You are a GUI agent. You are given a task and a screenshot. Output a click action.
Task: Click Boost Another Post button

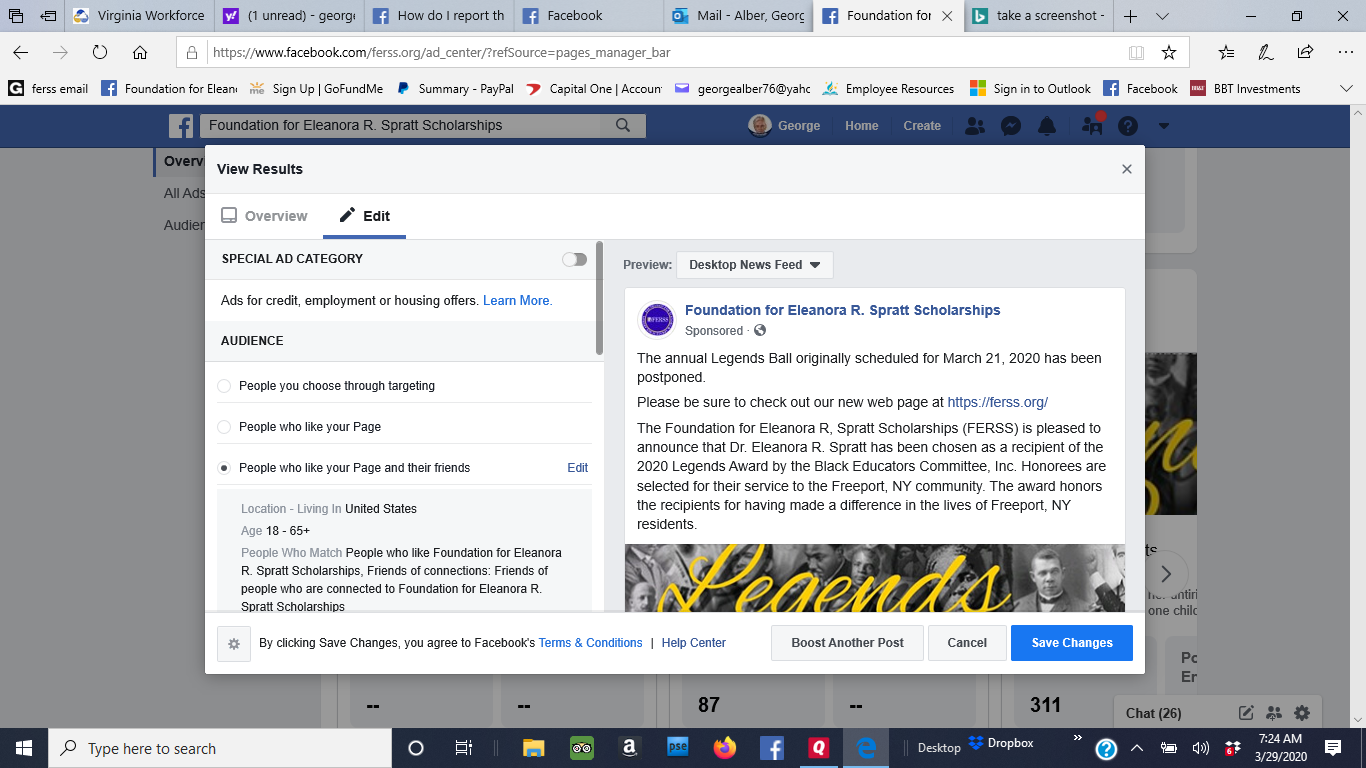click(848, 643)
